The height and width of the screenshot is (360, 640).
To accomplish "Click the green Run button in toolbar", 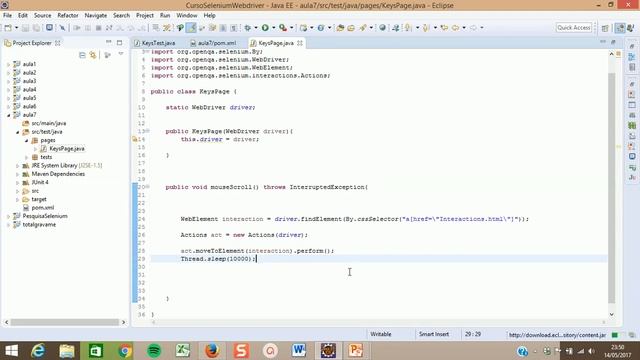I will [265, 28].
